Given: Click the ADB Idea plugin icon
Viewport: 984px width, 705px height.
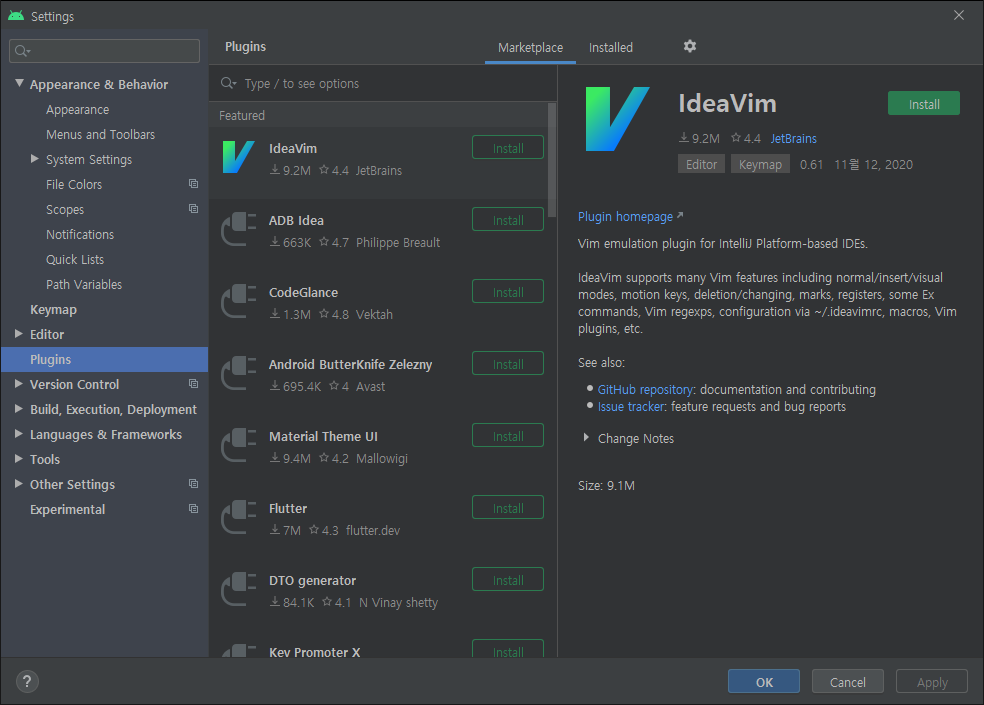Looking at the screenshot, I should 238,229.
